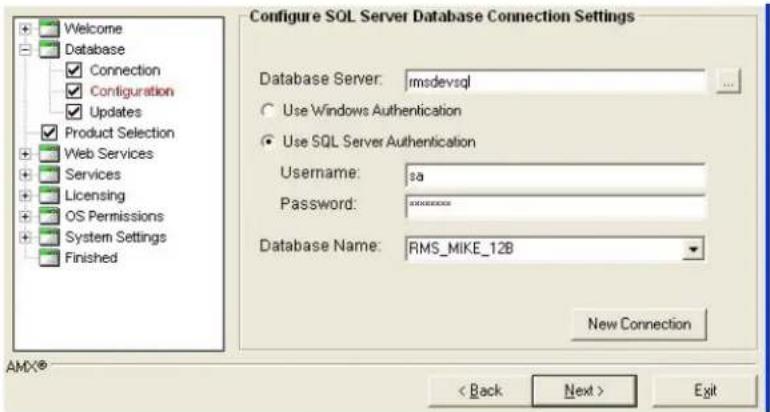Select Use Windows Authentication radio button

(268, 111)
